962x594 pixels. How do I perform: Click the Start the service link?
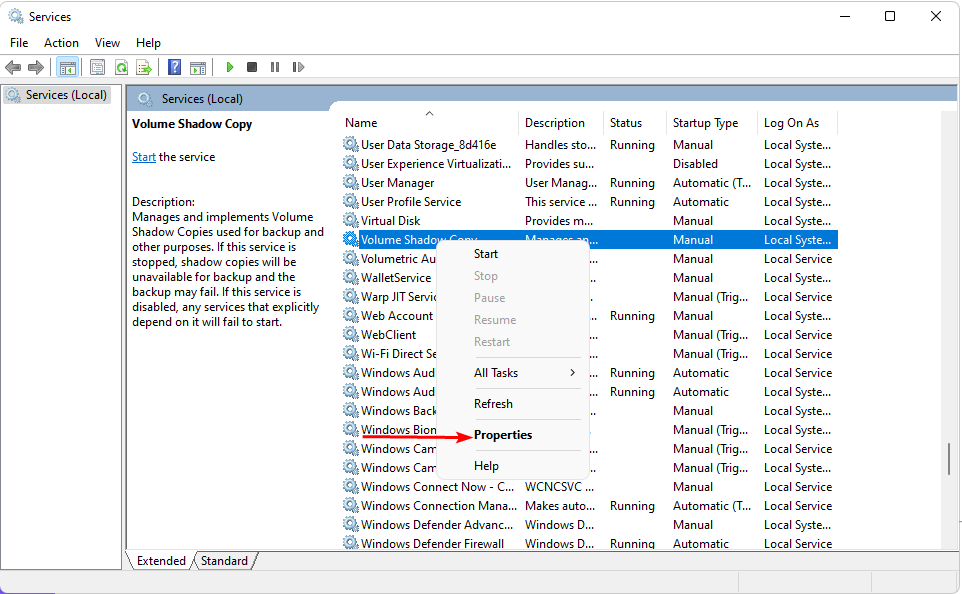point(144,157)
